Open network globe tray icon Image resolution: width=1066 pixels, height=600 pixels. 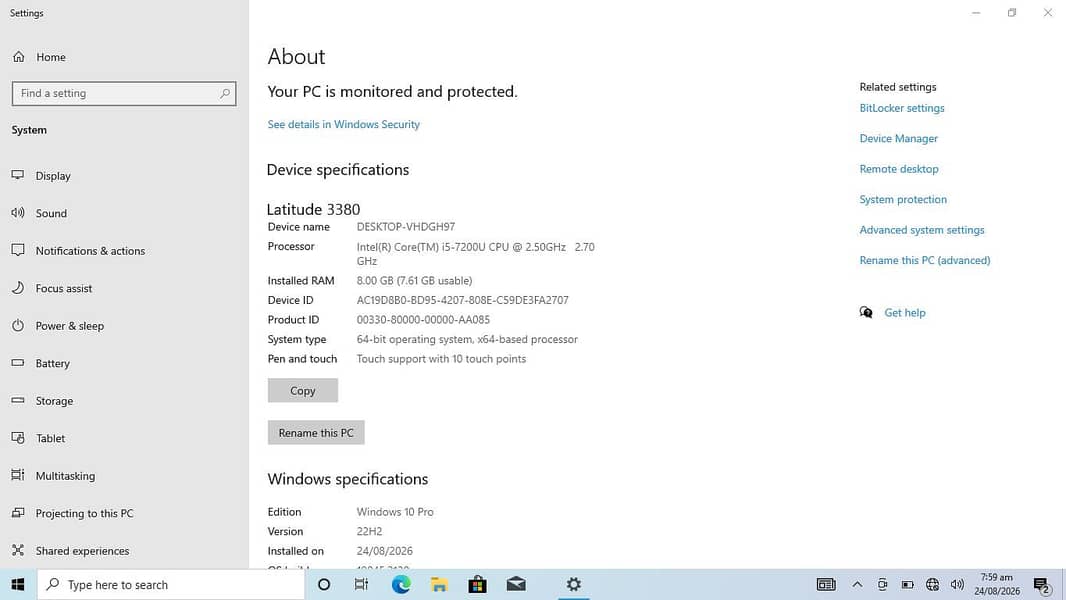(x=933, y=584)
